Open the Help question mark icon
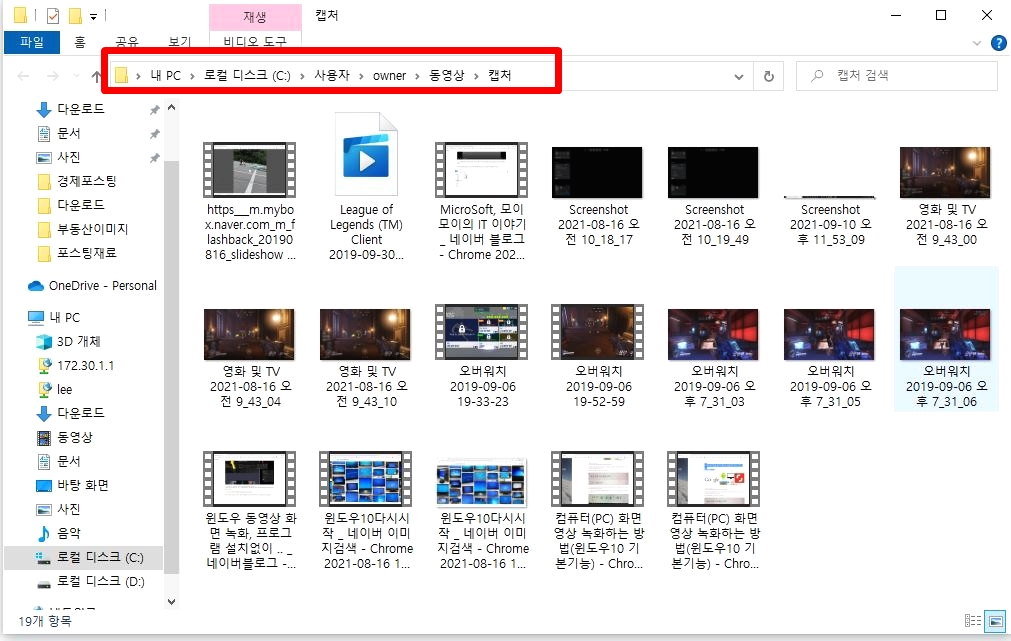This screenshot has height=641, width=1011. click(998, 43)
